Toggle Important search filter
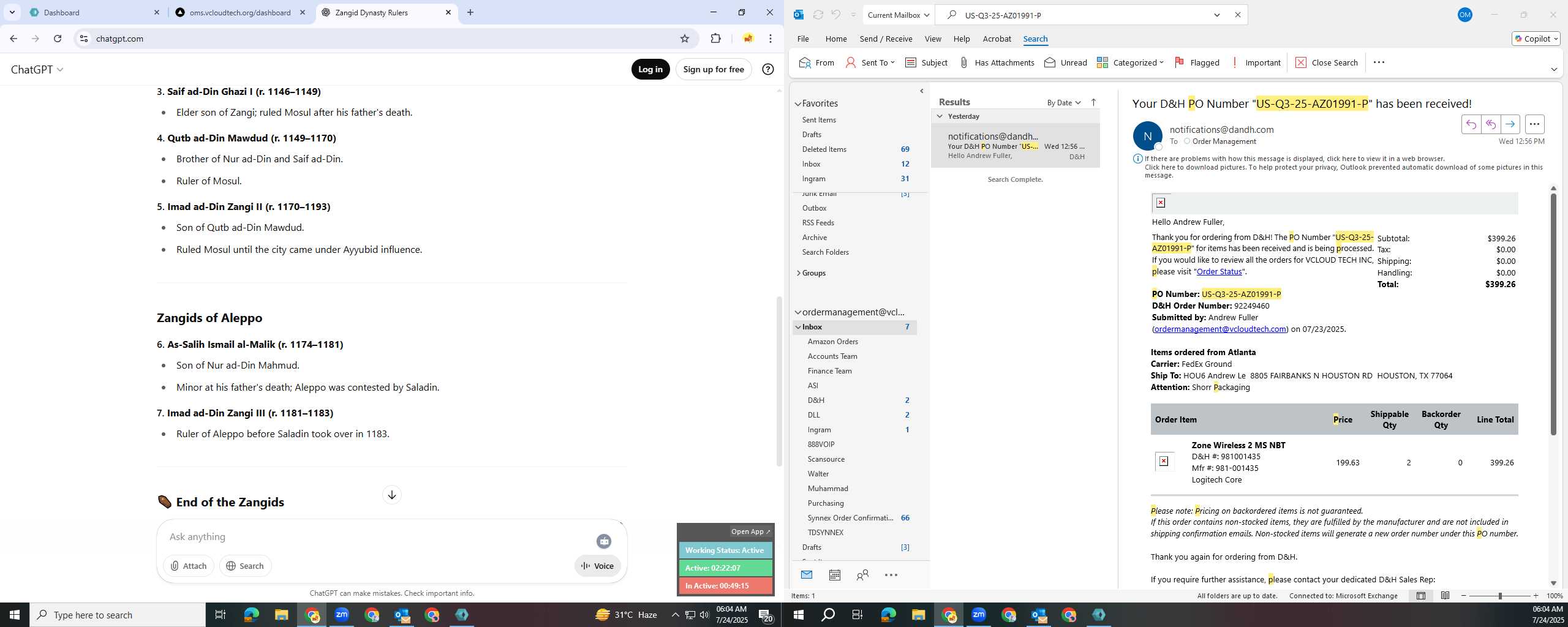This screenshot has width=1568, height=627. click(x=1255, y=62)
